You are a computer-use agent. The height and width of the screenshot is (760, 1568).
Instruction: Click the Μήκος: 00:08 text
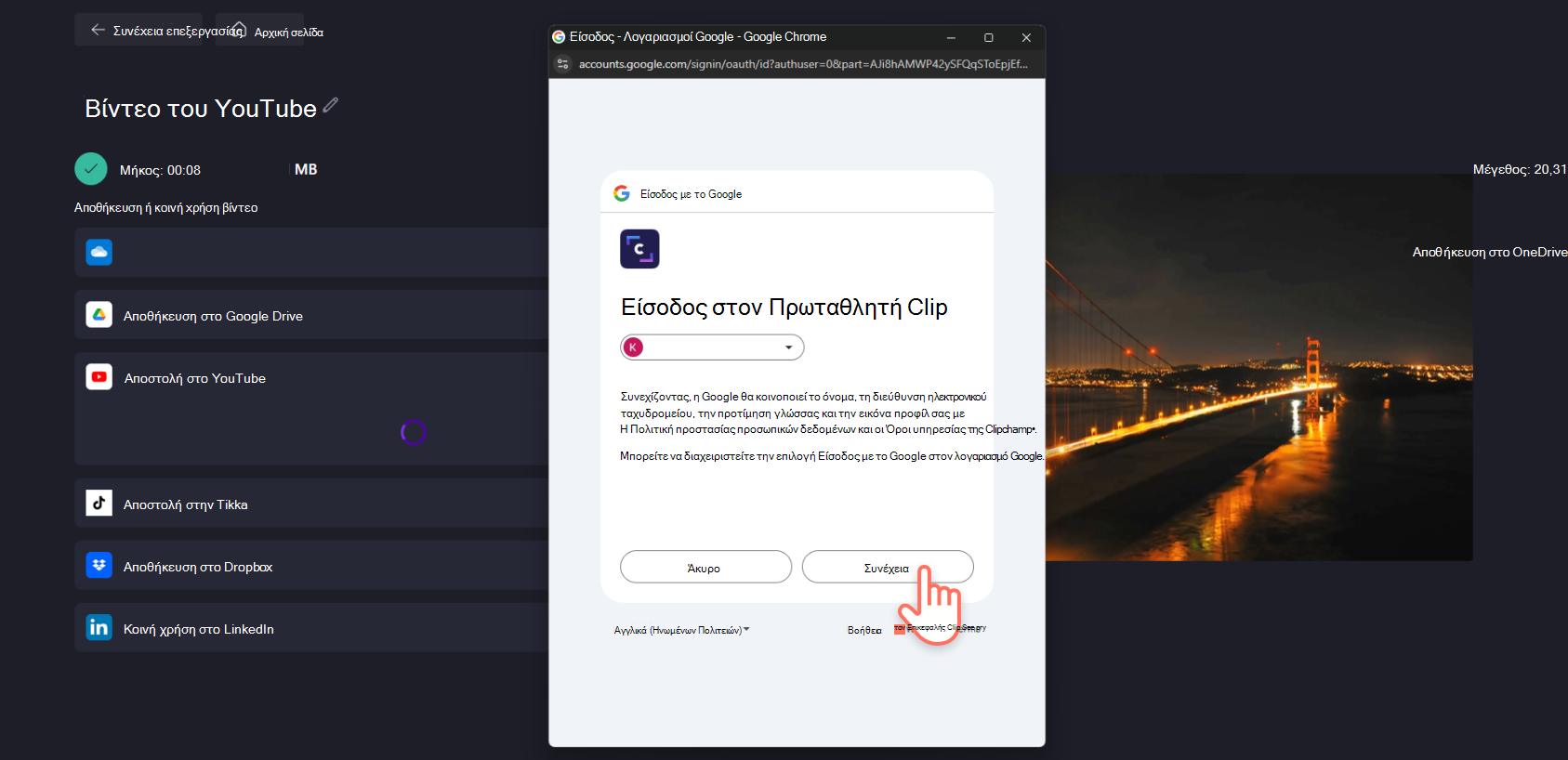[160, 170]
